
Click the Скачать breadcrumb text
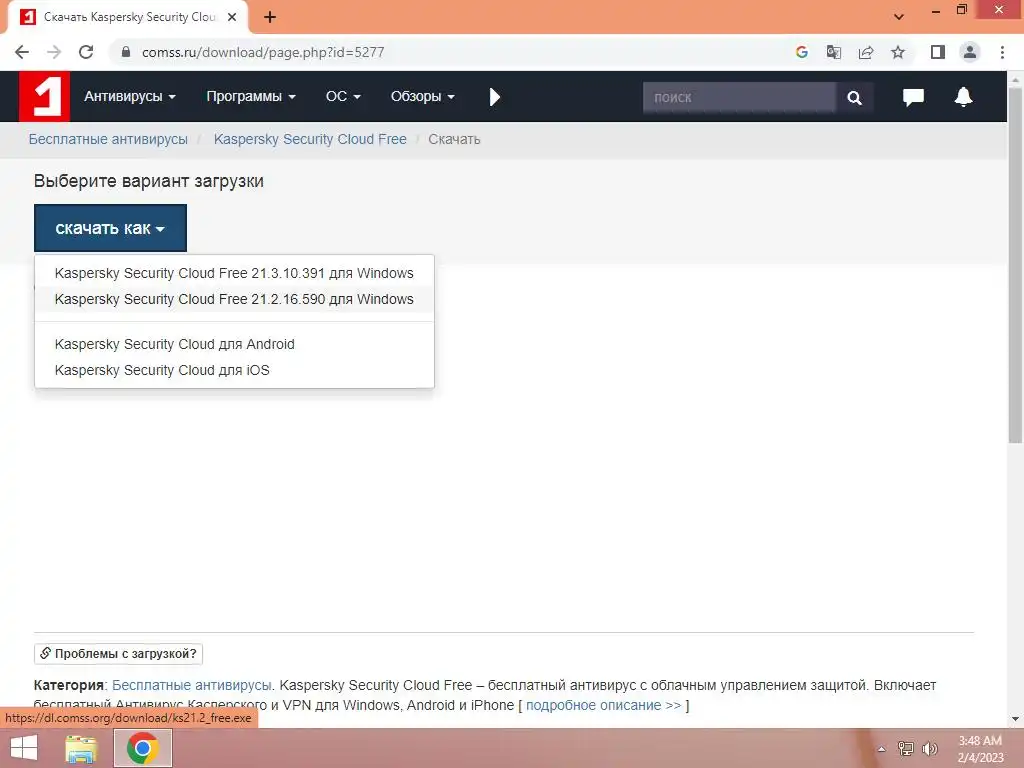coord(455,139)
